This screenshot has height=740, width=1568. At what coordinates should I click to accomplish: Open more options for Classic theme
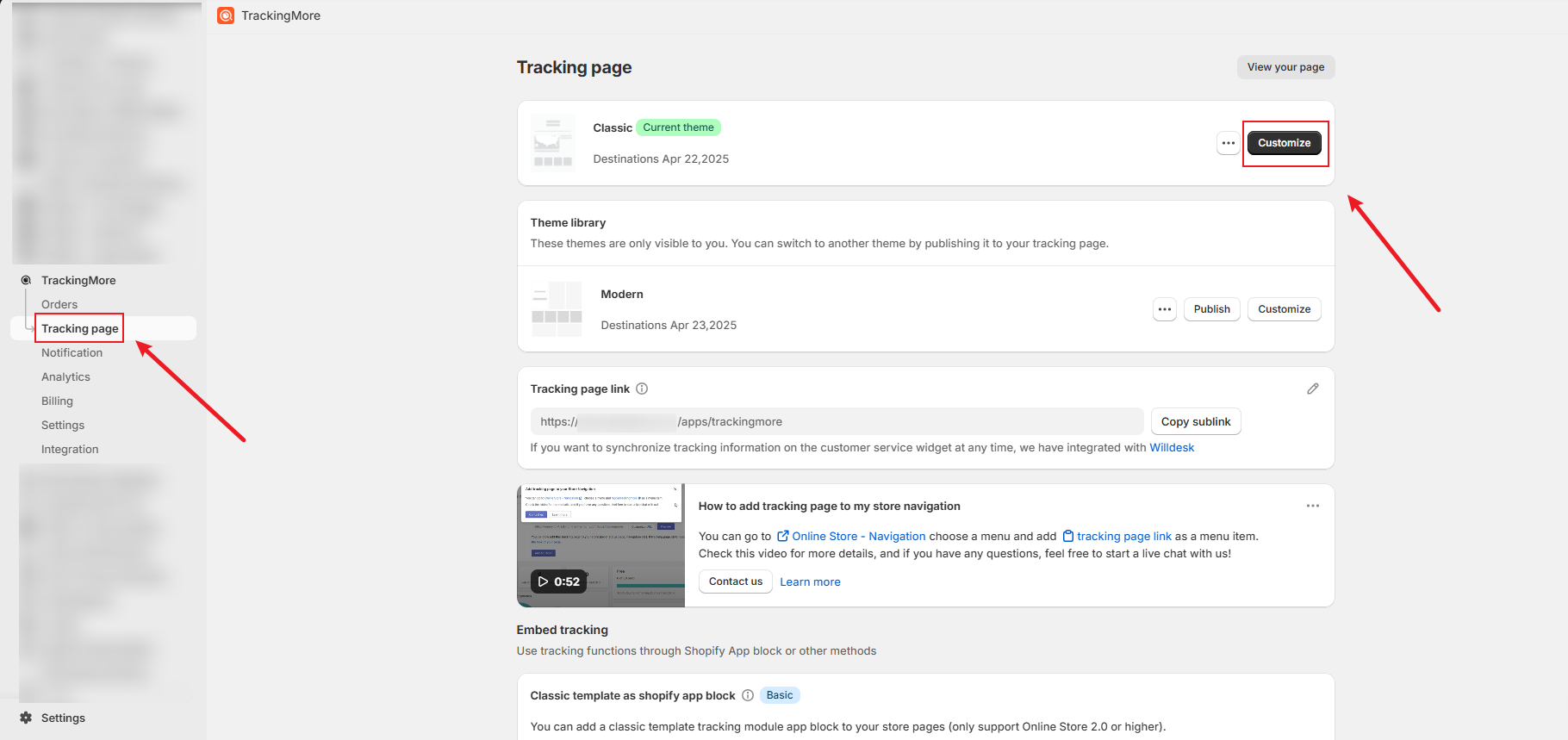tap(1229, 143)
